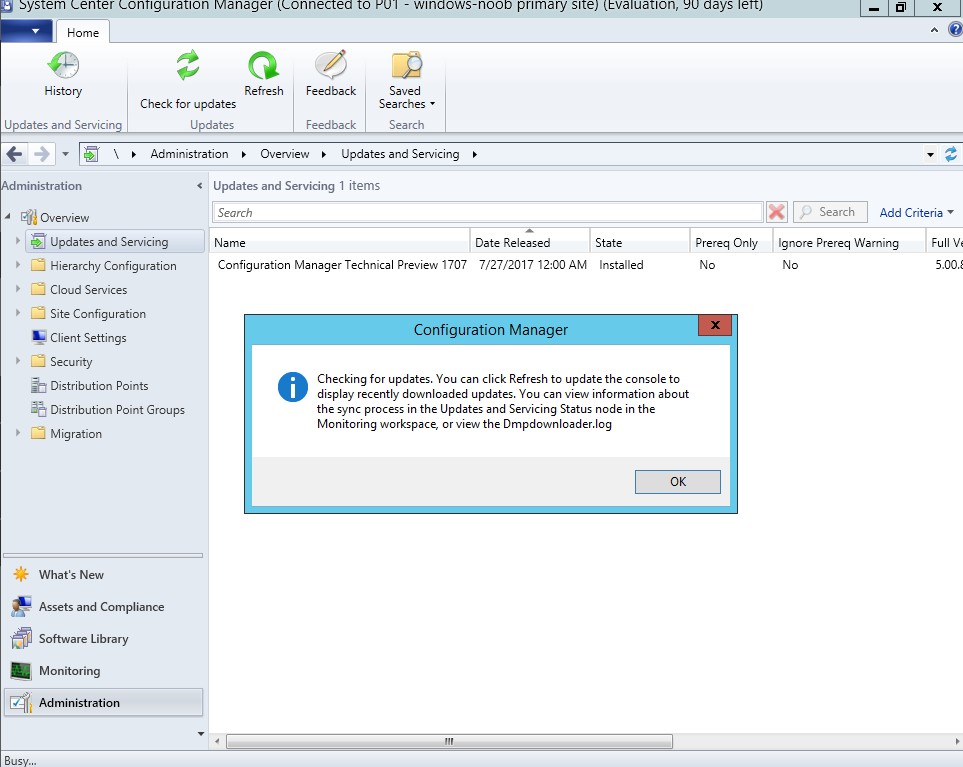Click the address bar refresh icon
Screen dimensions: 963x767
[x=951, y=154]
